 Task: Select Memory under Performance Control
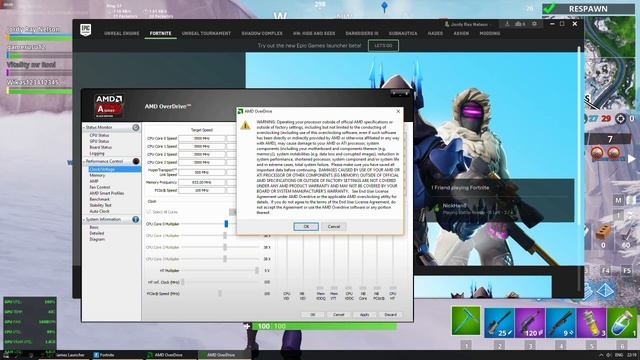click(97, 175)
